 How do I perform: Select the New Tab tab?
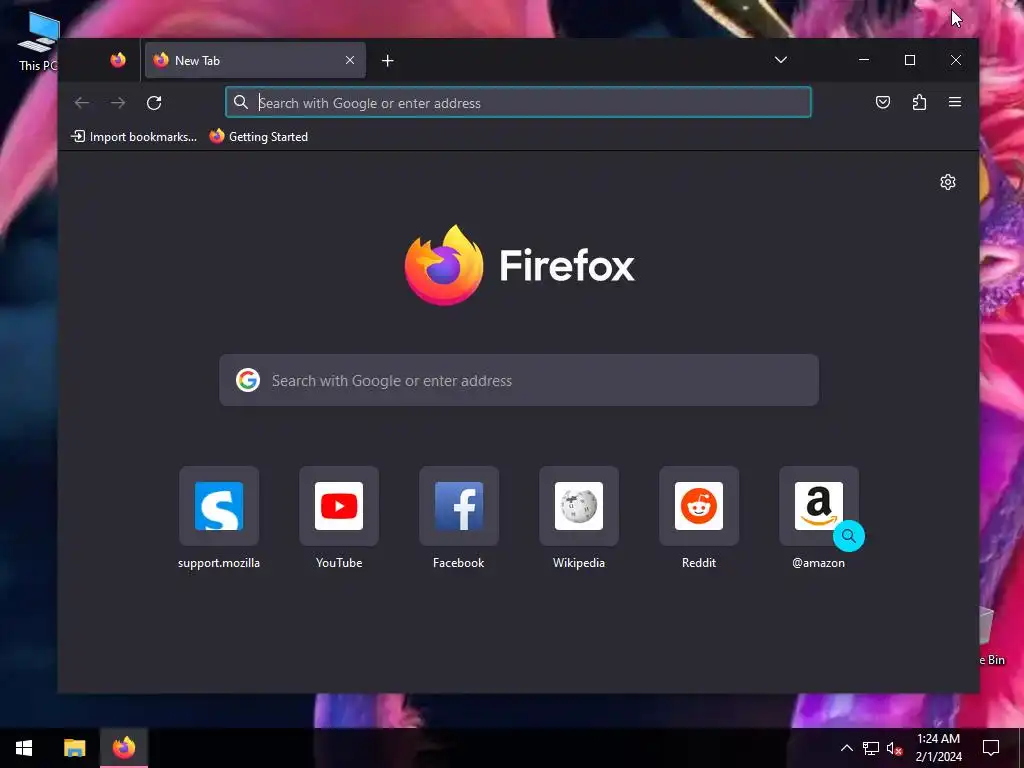(255, 60)
